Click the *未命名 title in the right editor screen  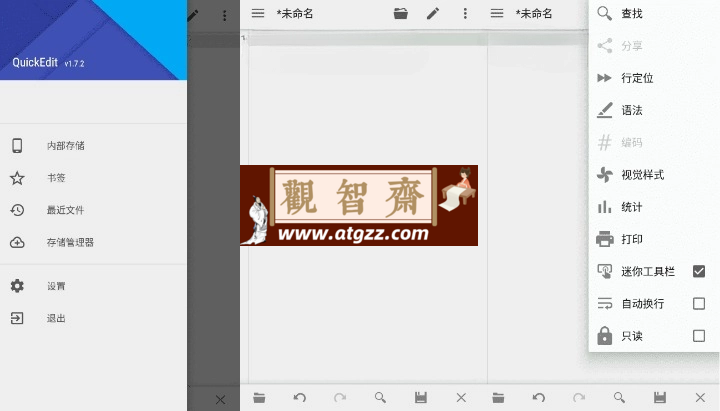click(534, 14)
